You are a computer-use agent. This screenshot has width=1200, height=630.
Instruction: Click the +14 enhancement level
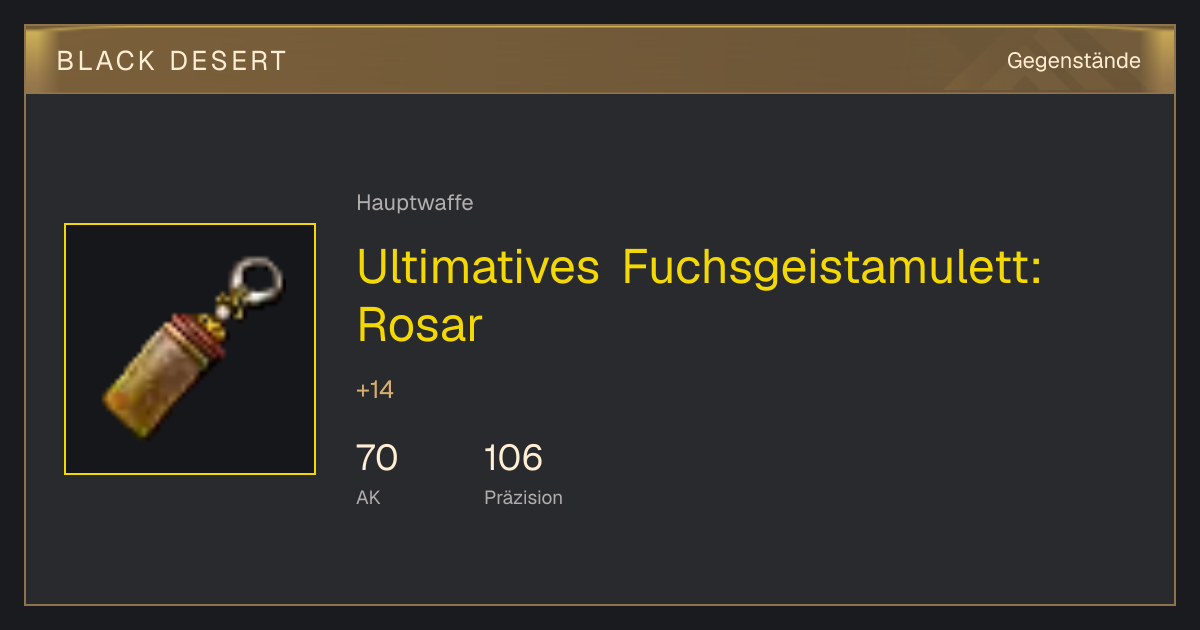pos(375,390)
